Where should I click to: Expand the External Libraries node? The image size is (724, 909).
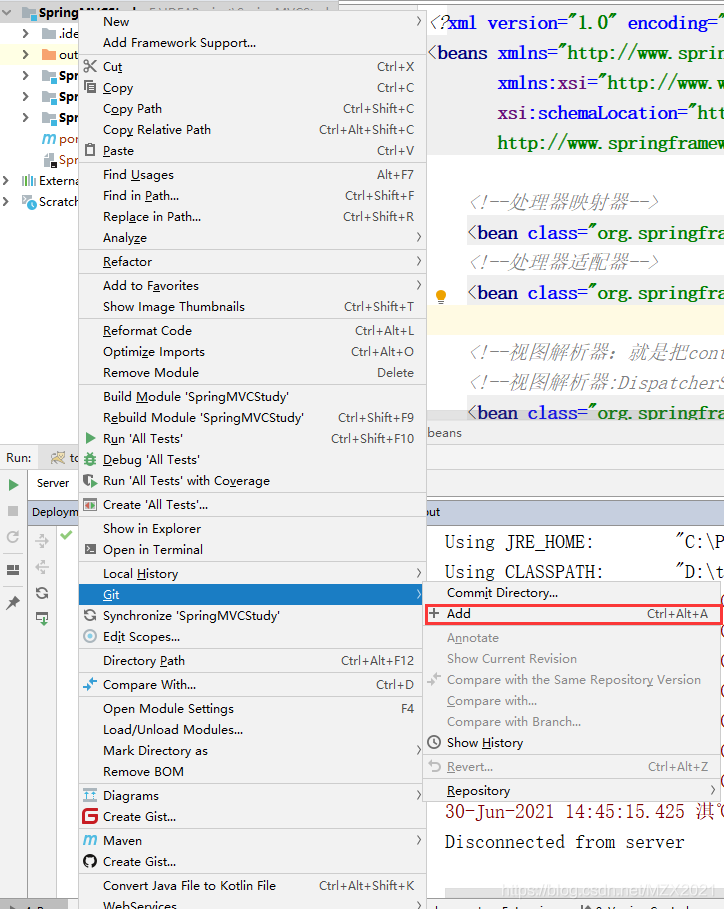pyautogui.click(x=5, y=180)
